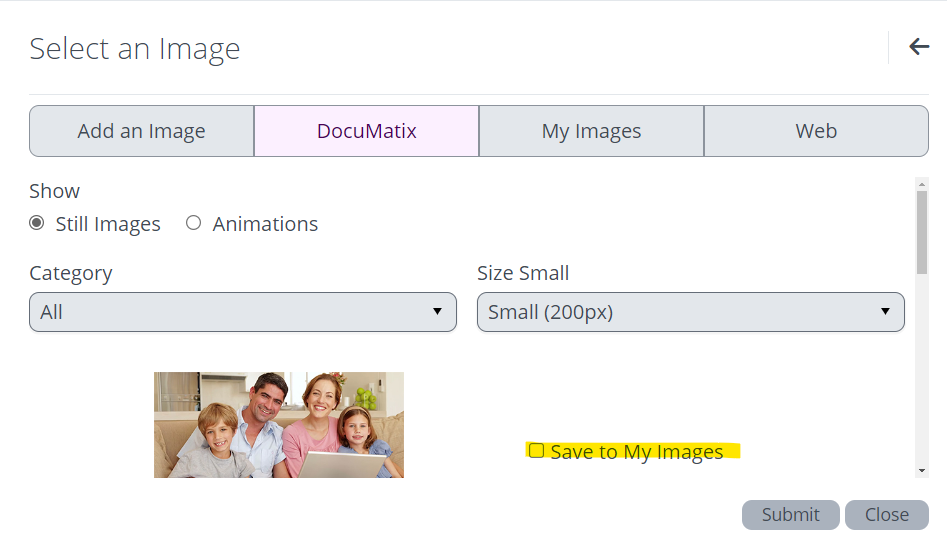
Task: Enable the Save to My Images checkbox
Action: [x=536, y=451]
